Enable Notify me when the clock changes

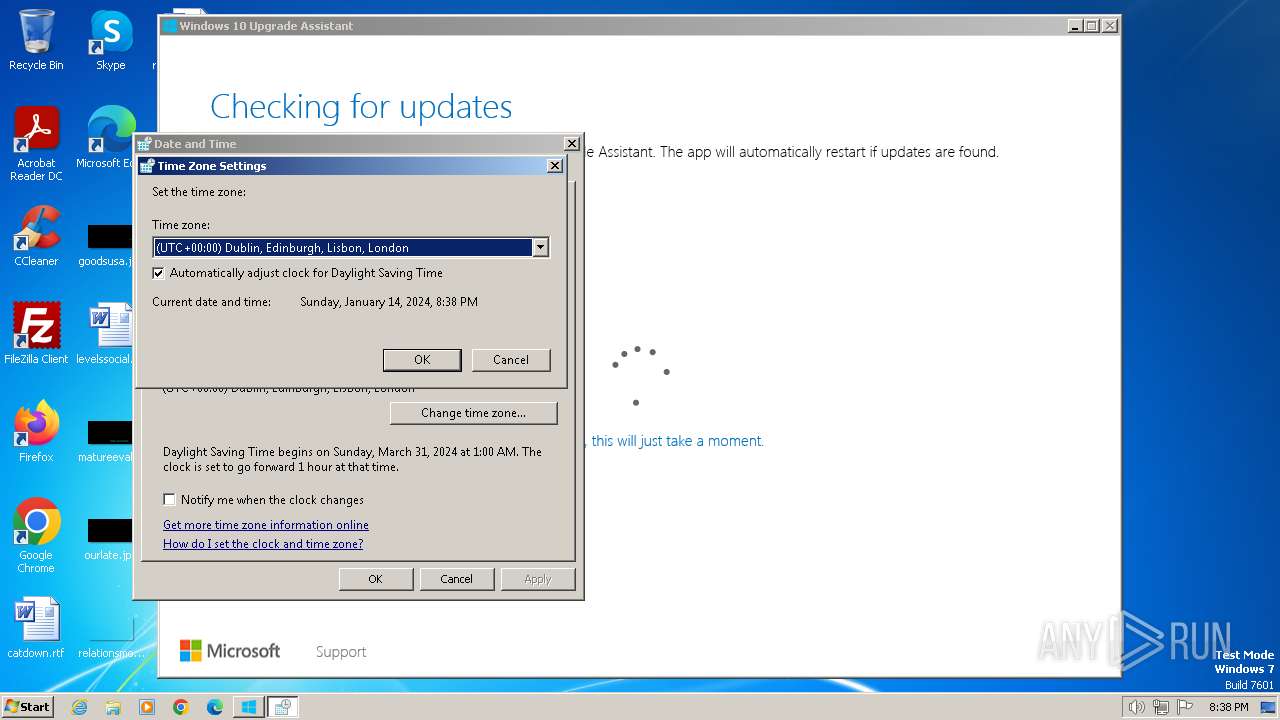(x=169, y=500)
